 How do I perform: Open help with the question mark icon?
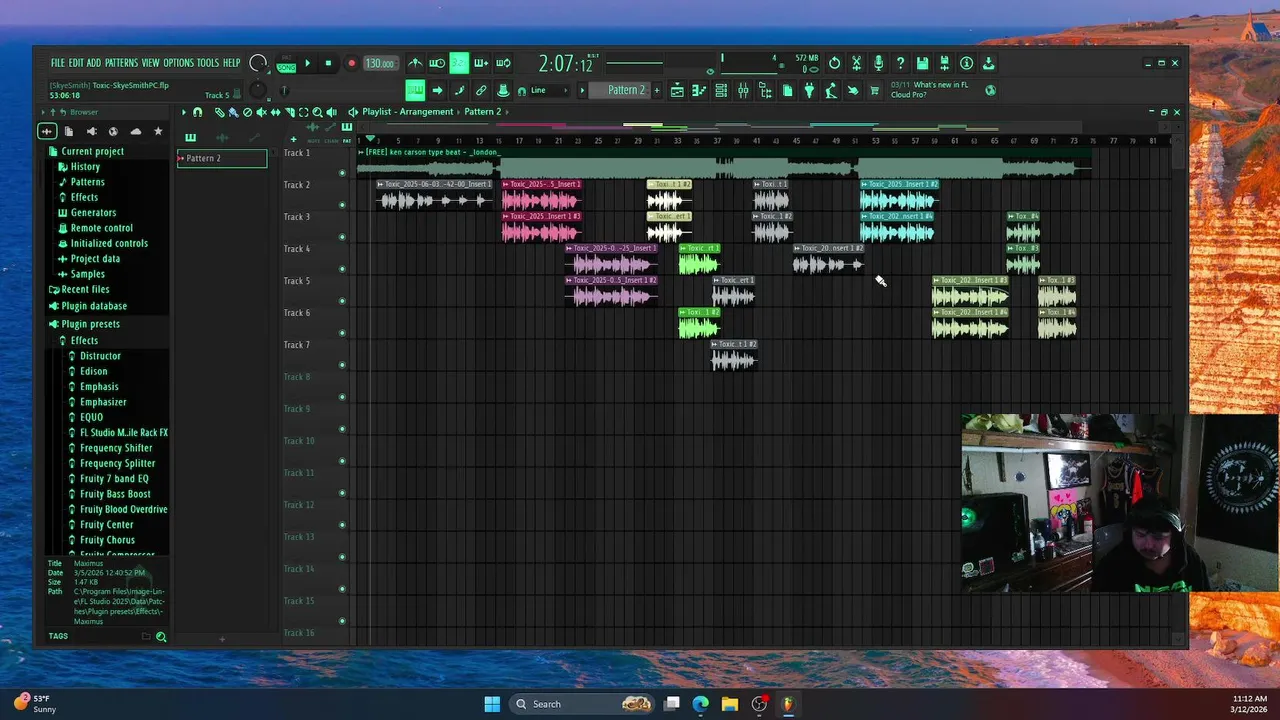click(x=901, y=63)
